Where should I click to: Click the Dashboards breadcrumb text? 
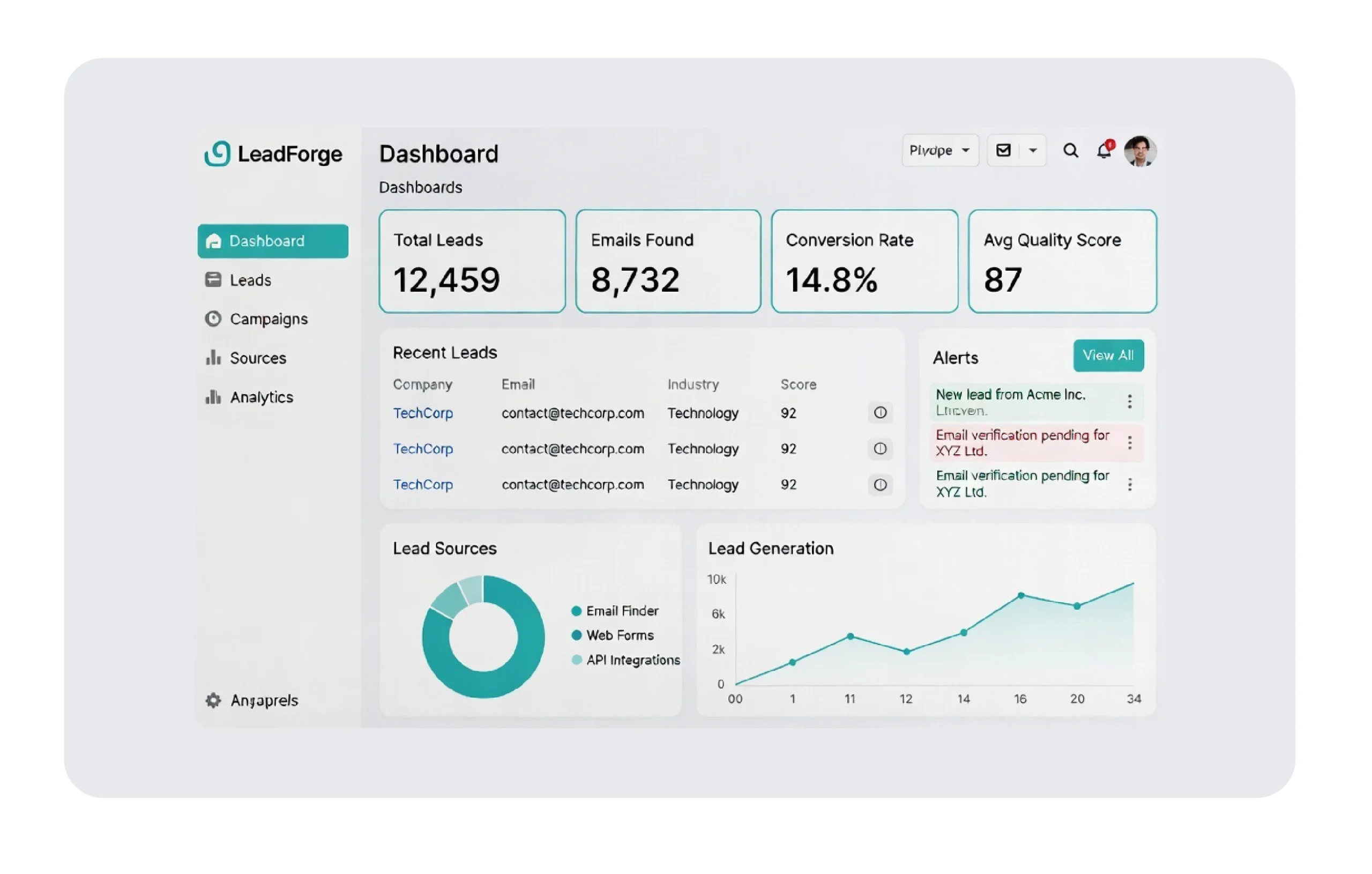tap(421, 188)
